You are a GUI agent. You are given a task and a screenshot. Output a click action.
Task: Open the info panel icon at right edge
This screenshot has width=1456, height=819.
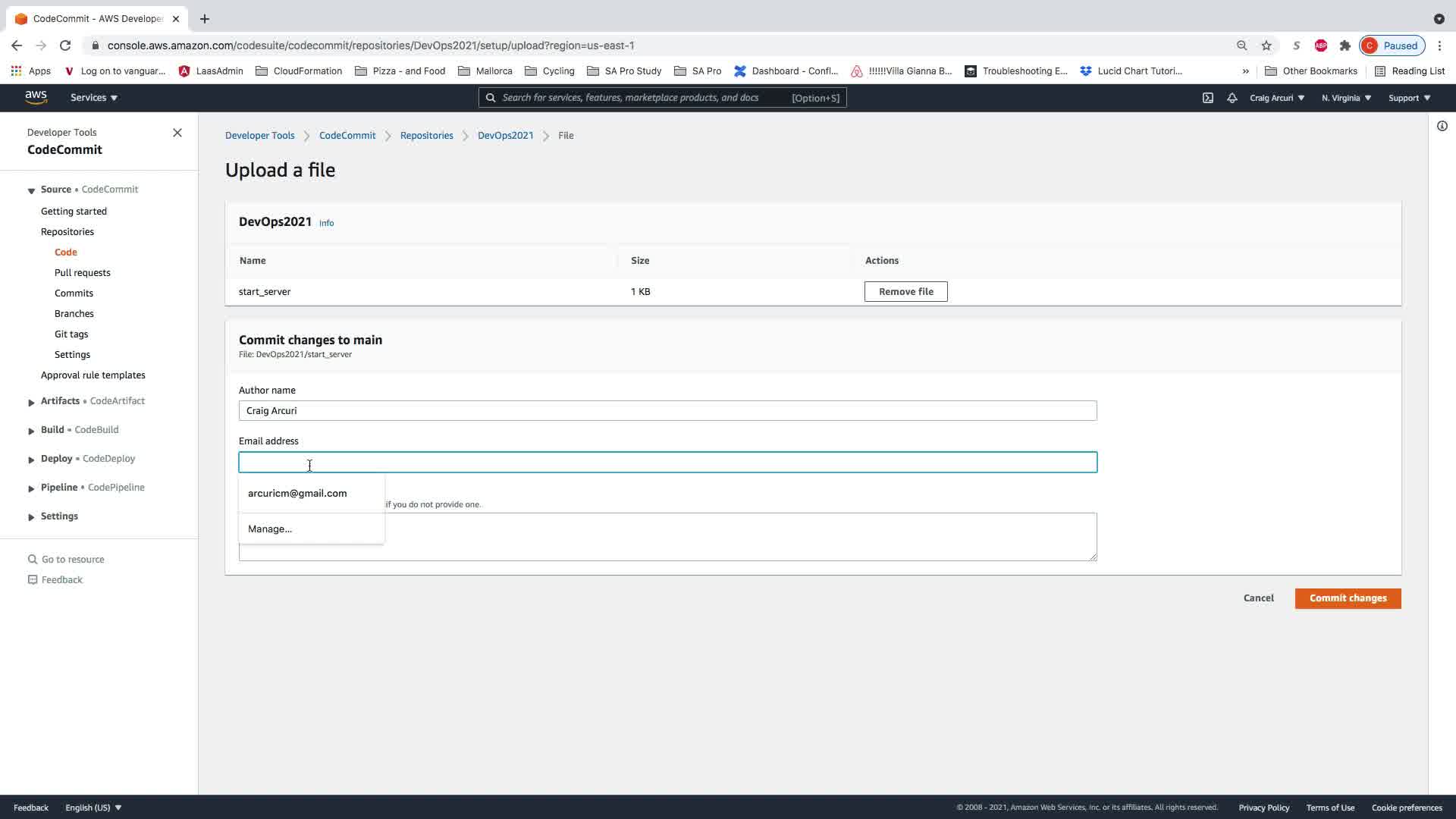point(1442,126)
